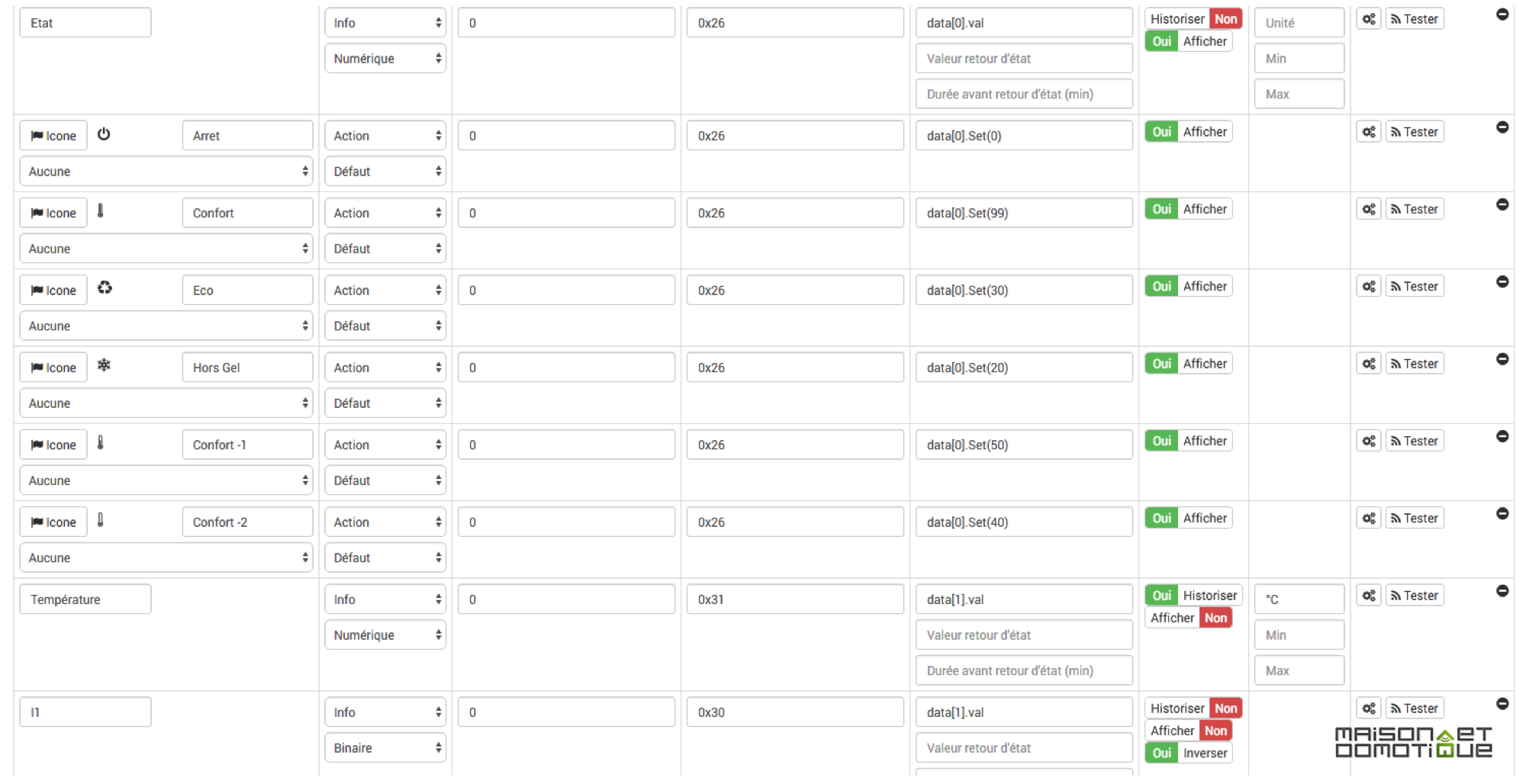Click the data[0].Set(99) value field
1526x784 pixels.
pos(1024,213)
